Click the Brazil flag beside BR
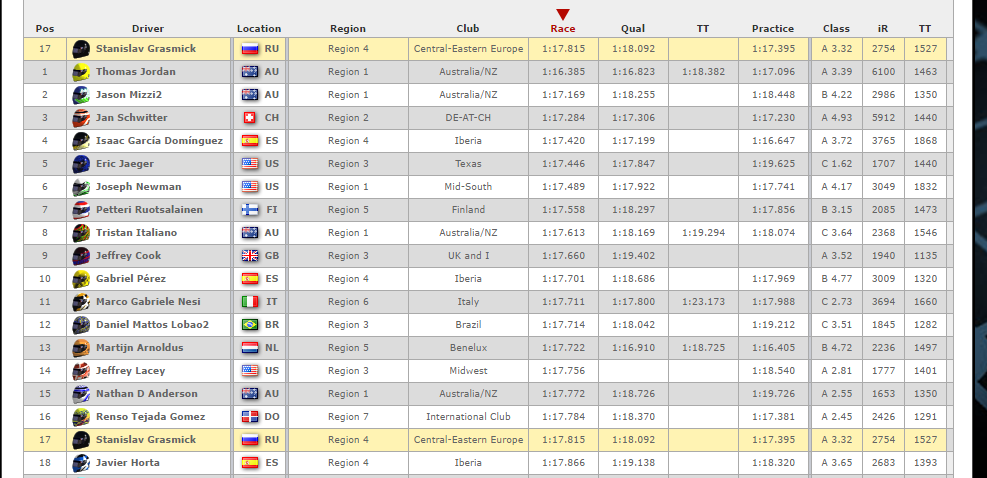Image resolution: width=987 pixels, height=478 pixels. (x=250, y=325)
